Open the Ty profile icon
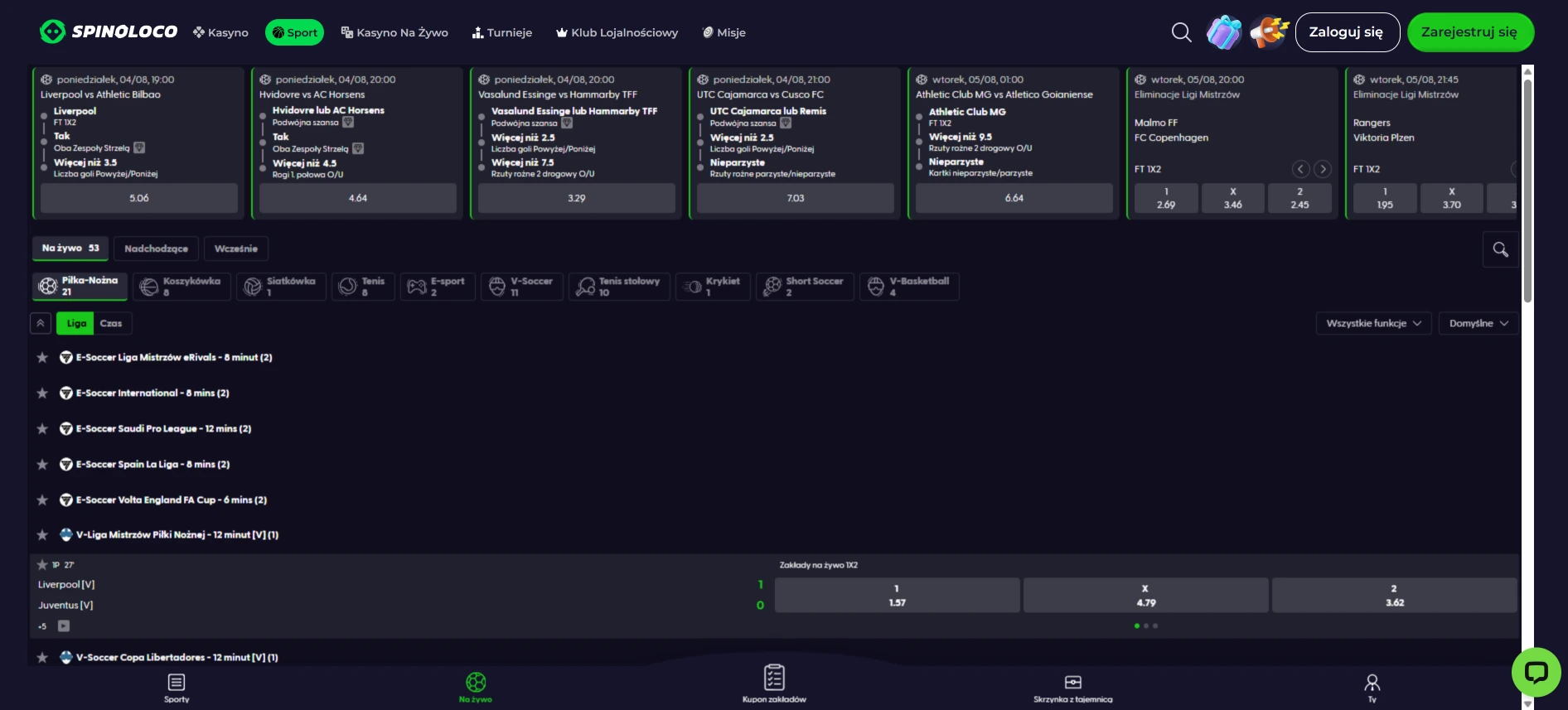The width and height of the screenshot is (1568, 710). (1372, 688)
